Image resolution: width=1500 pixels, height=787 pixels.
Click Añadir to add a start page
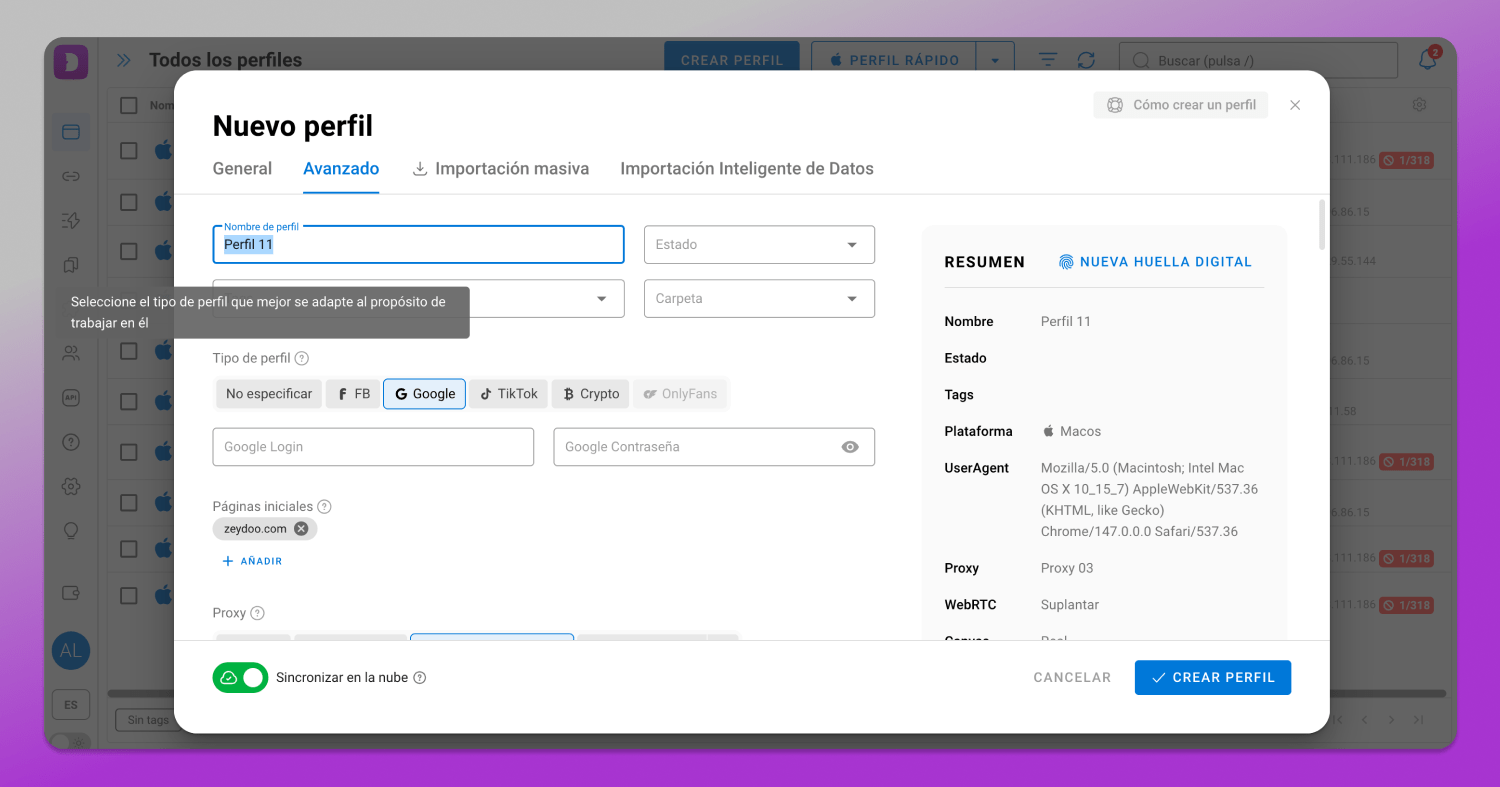coord(252,562)
